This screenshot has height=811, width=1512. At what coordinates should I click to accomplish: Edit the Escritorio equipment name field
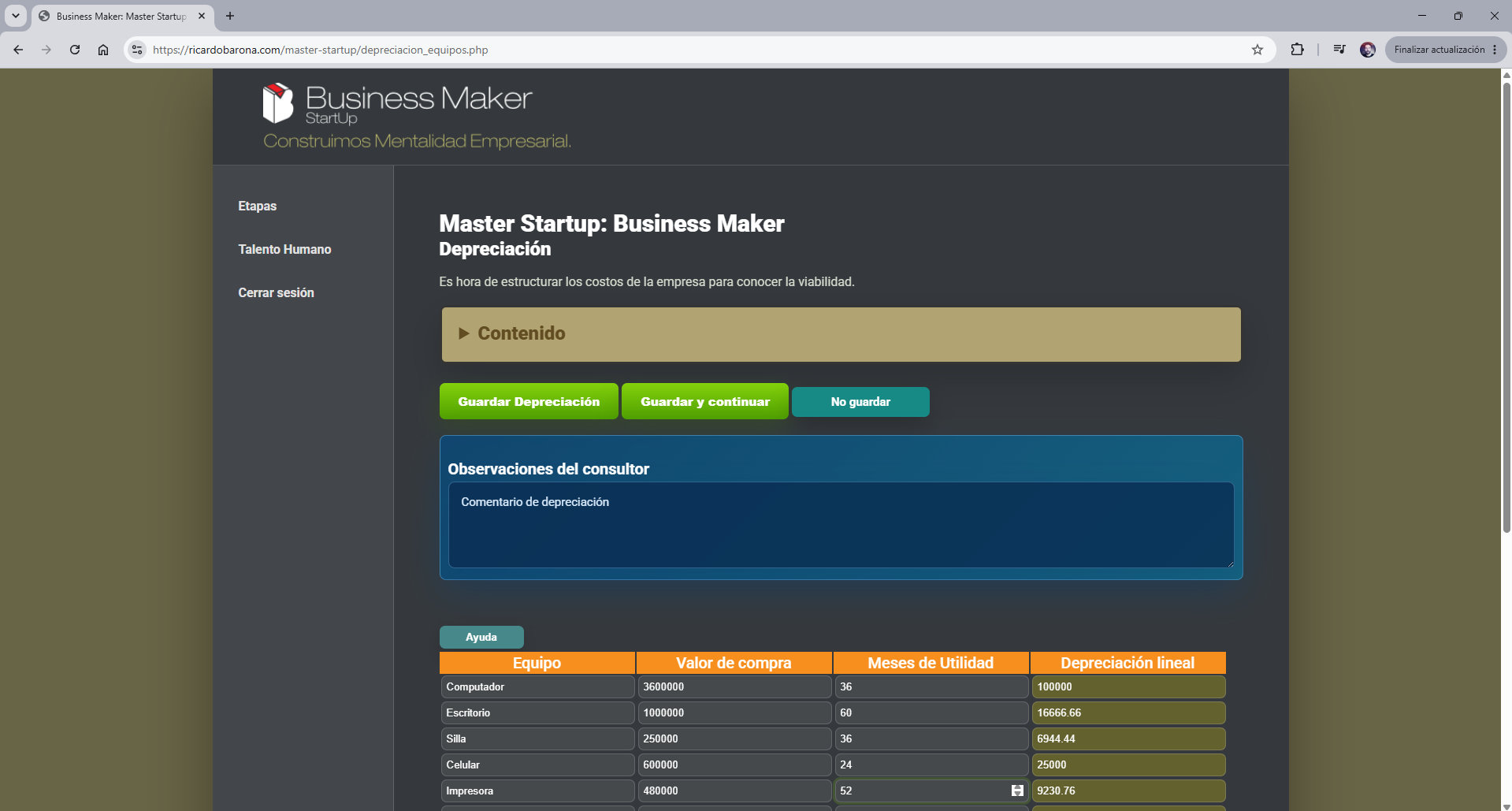coord(537,712)
